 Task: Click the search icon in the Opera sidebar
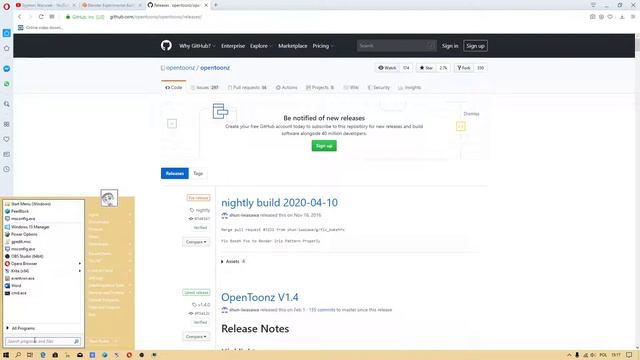click(x=7, y=104)
